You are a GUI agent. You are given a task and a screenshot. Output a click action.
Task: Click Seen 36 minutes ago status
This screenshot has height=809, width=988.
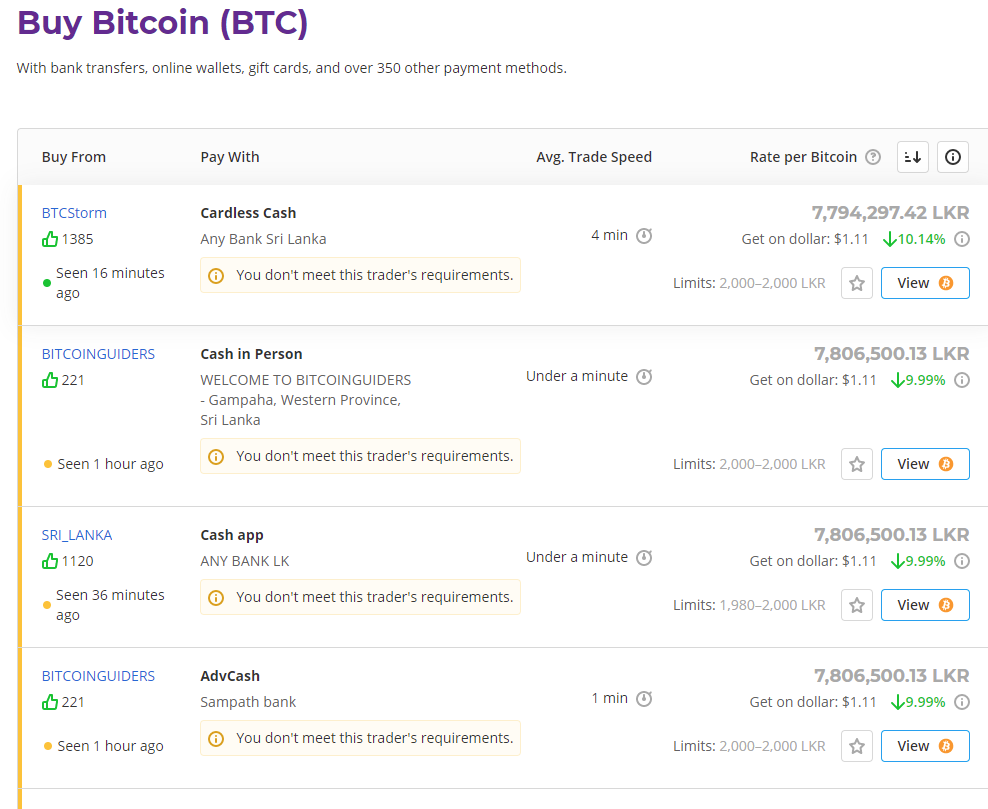coord(110,605)
